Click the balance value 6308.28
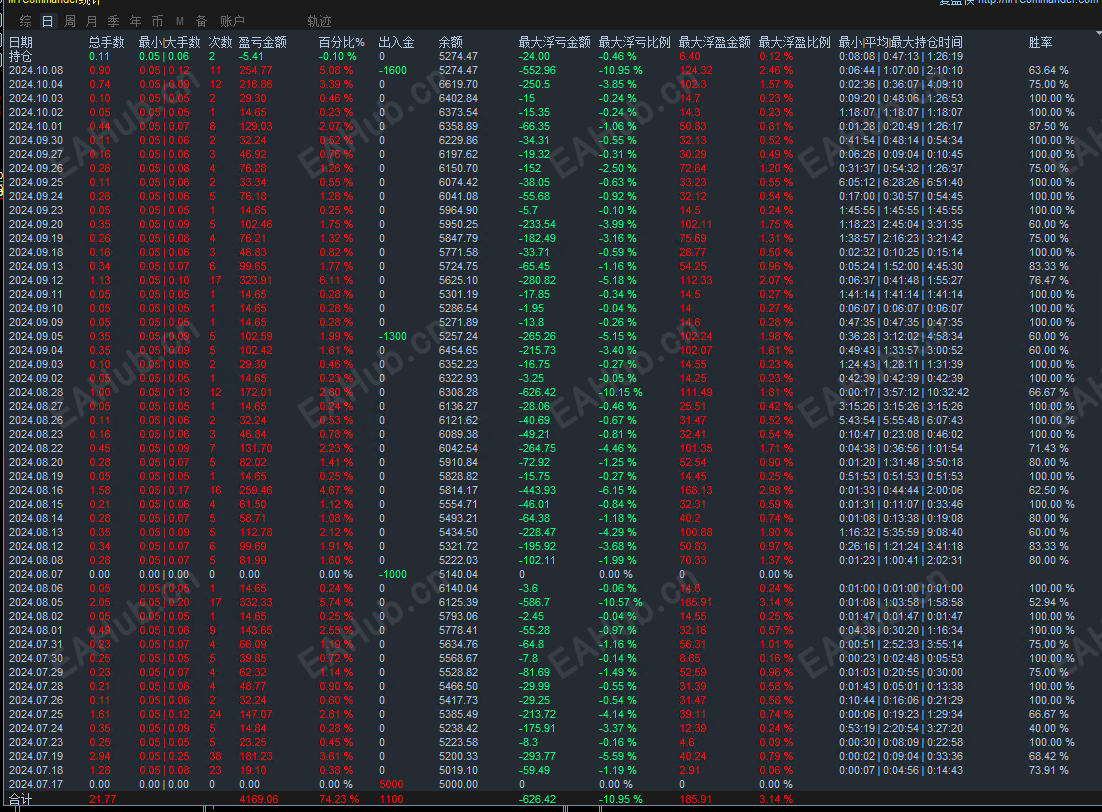Image resolution: width=1102 pixels, height=812 pixels. (458, 392)
